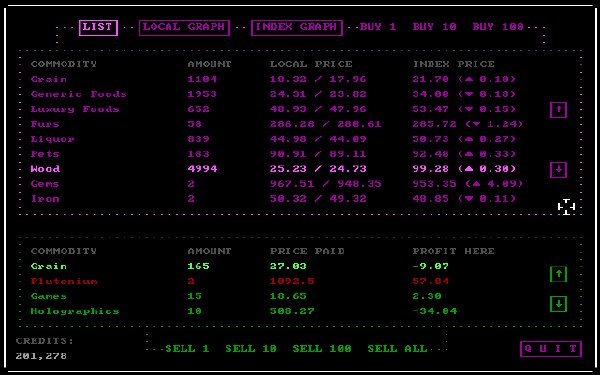
Task: Switch to the LIST view tab
Action: click(x=98, y=28)
